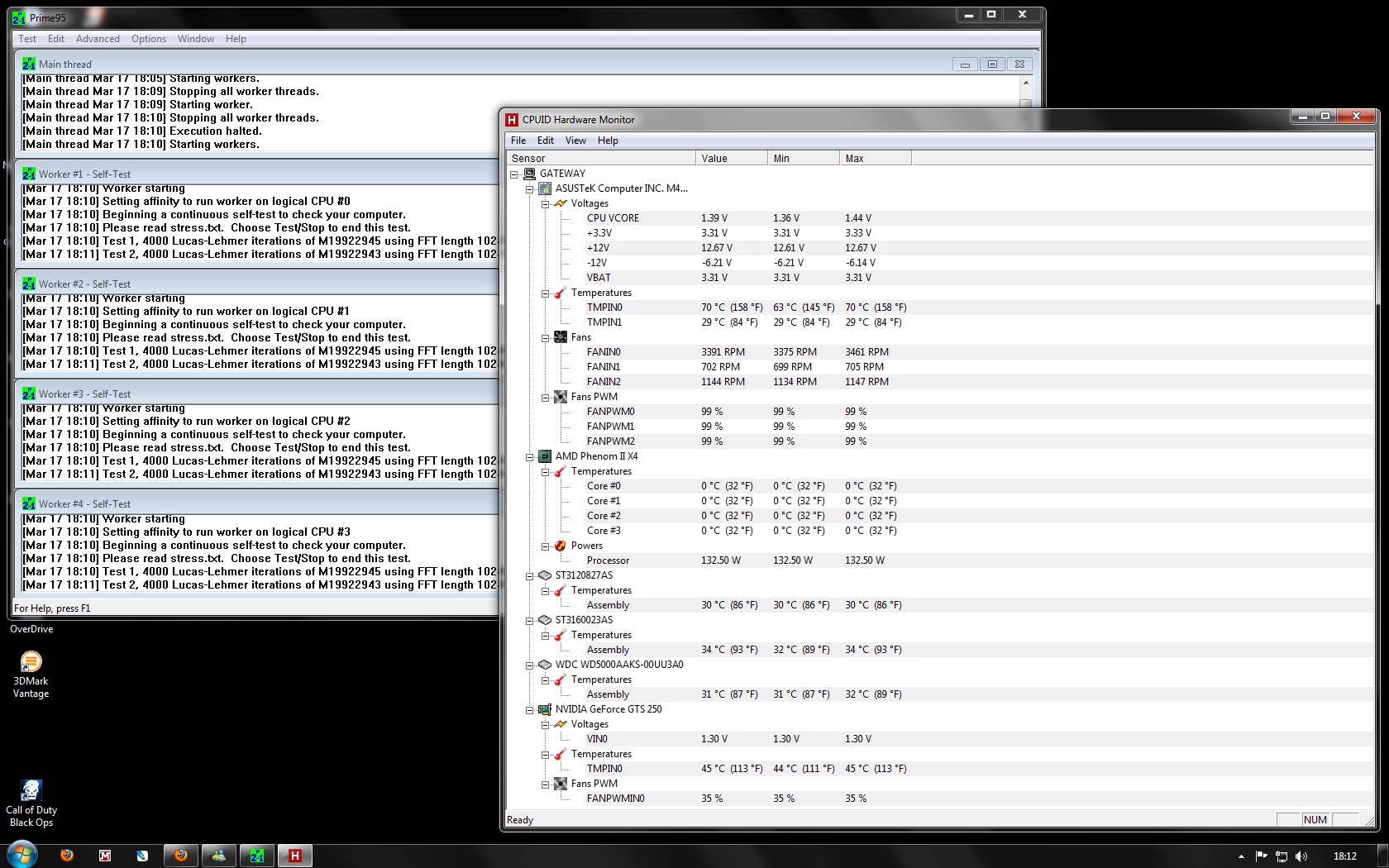1389x868 pixels.
Task: Collapse the ASUSTeK Computer INC node
Action: pyautogui.click(x=530, y=189)
